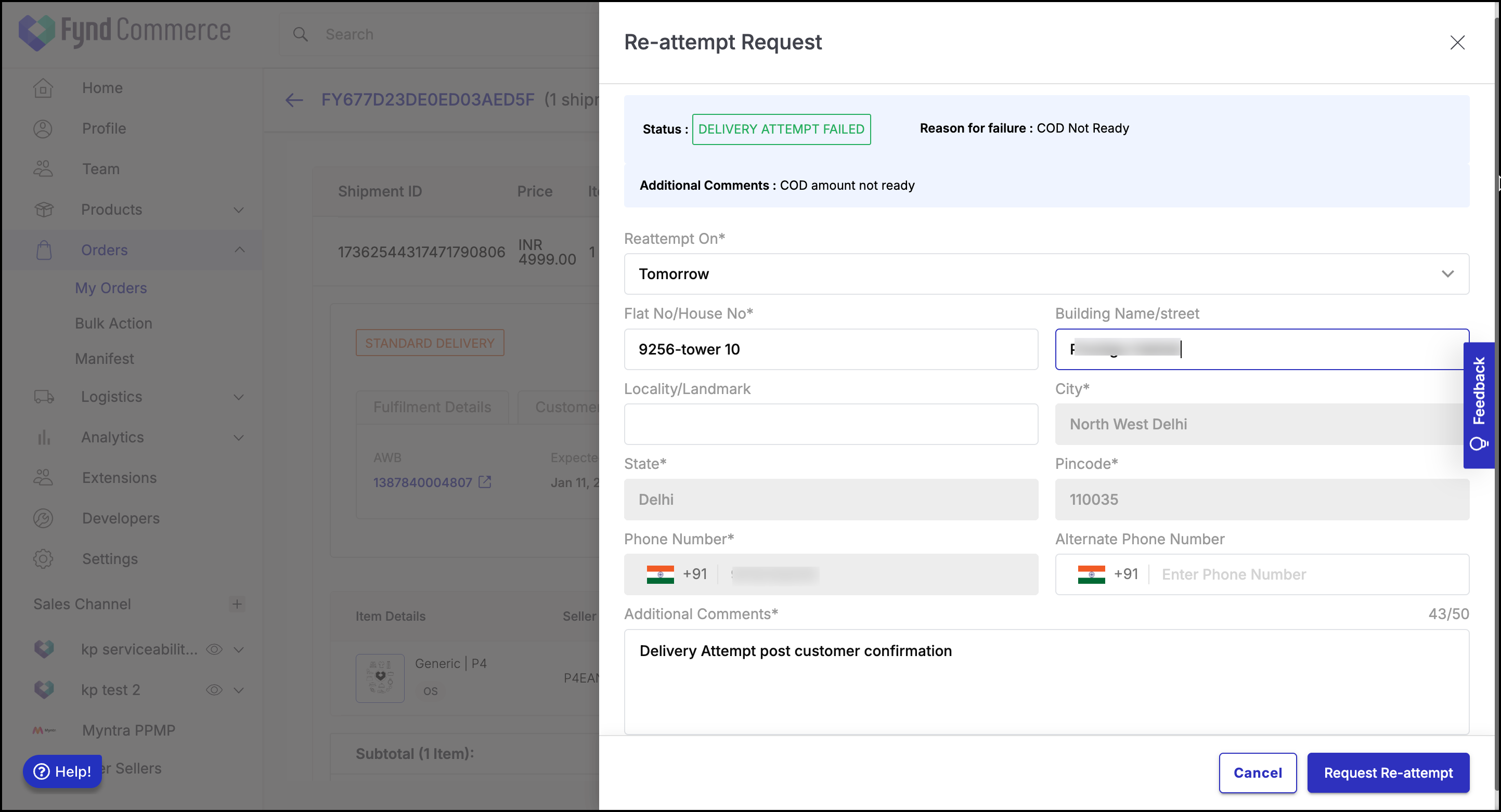Viewport: 1501px width, 812px height.
Task: Open the Feedback panel on the right
Action: click(x=1480, y=405)
